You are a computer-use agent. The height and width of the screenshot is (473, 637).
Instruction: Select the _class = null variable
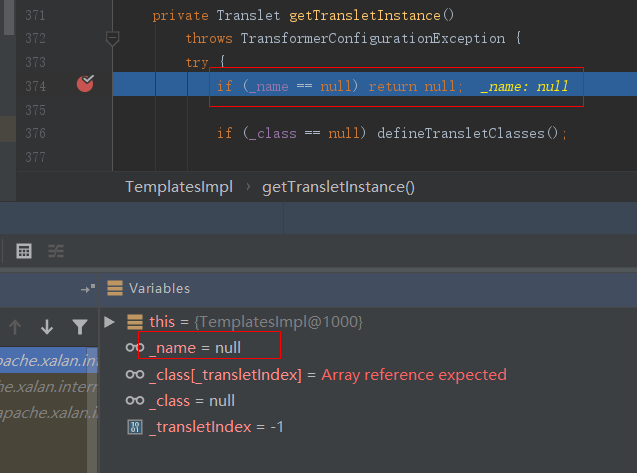pyautogui.click(x=191, y=401)
